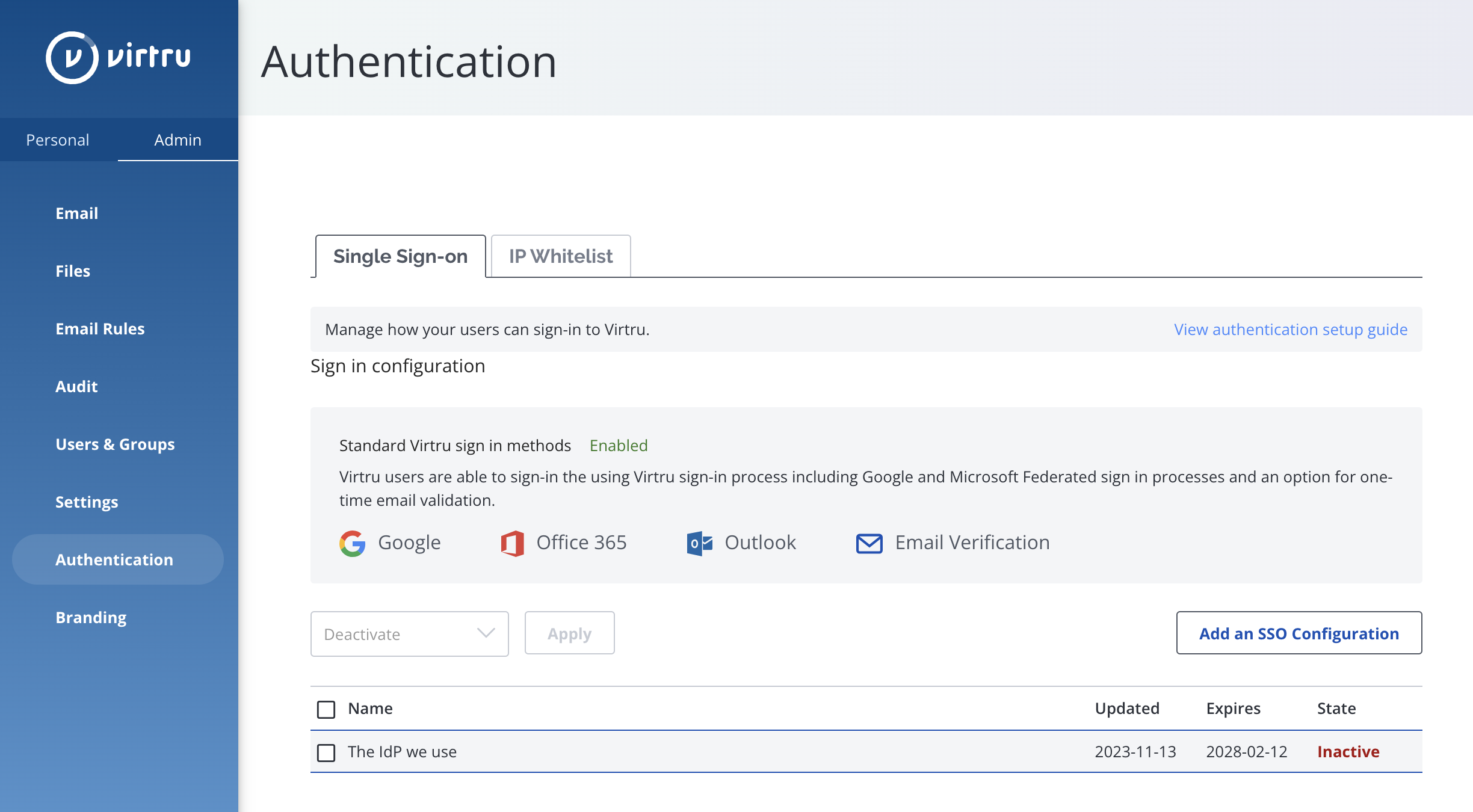This screenshot has height=812, width=1473.
Task: Click the Email Verification envelope icon
Action: [x=869, y=543]
